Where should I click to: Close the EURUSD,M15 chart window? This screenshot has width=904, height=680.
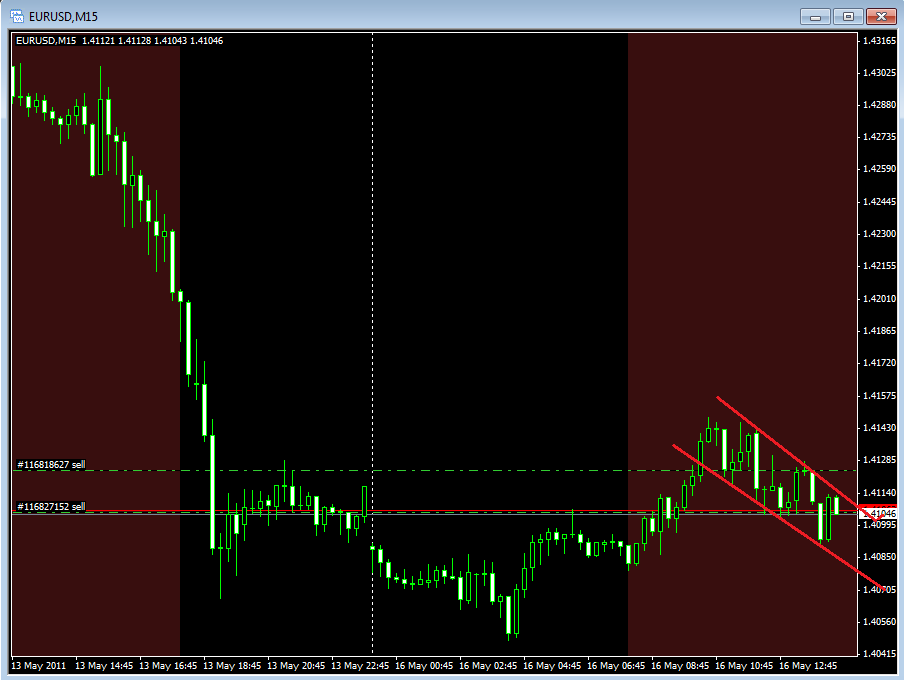click(x=881, y=17)
